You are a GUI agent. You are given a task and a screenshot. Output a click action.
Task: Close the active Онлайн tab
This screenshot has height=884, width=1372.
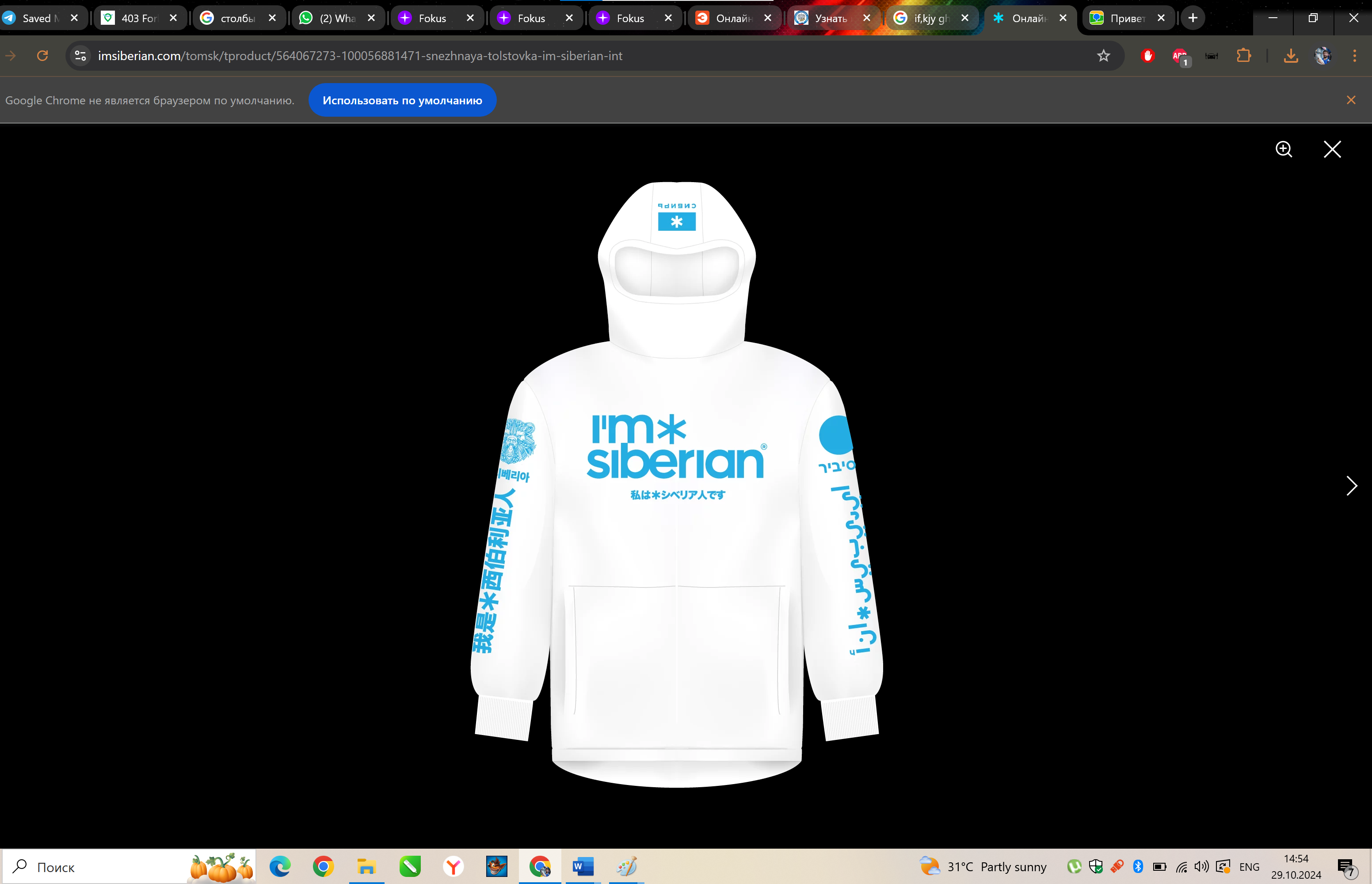[1063, 18]
